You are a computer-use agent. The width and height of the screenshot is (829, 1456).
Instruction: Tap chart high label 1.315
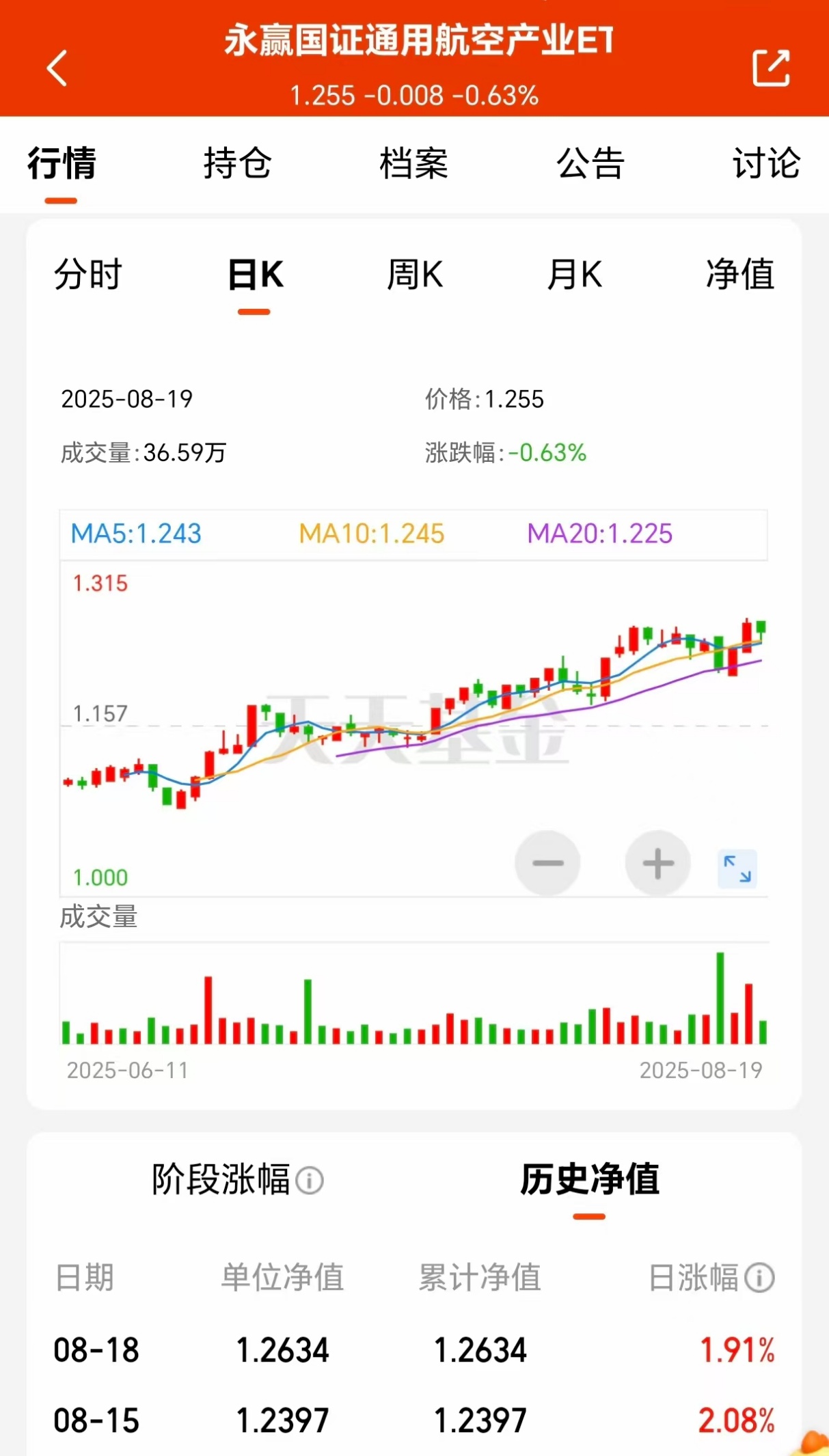[x=100, y=583]
